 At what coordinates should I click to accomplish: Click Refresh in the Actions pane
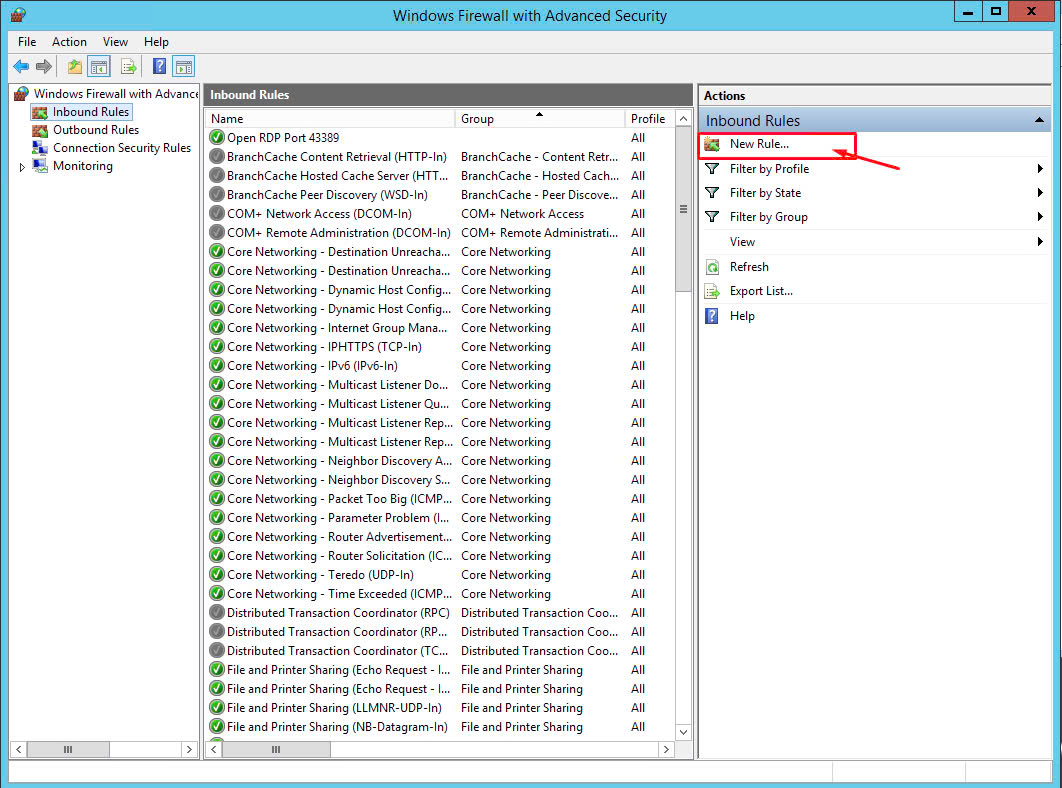(x=749, y=267)
